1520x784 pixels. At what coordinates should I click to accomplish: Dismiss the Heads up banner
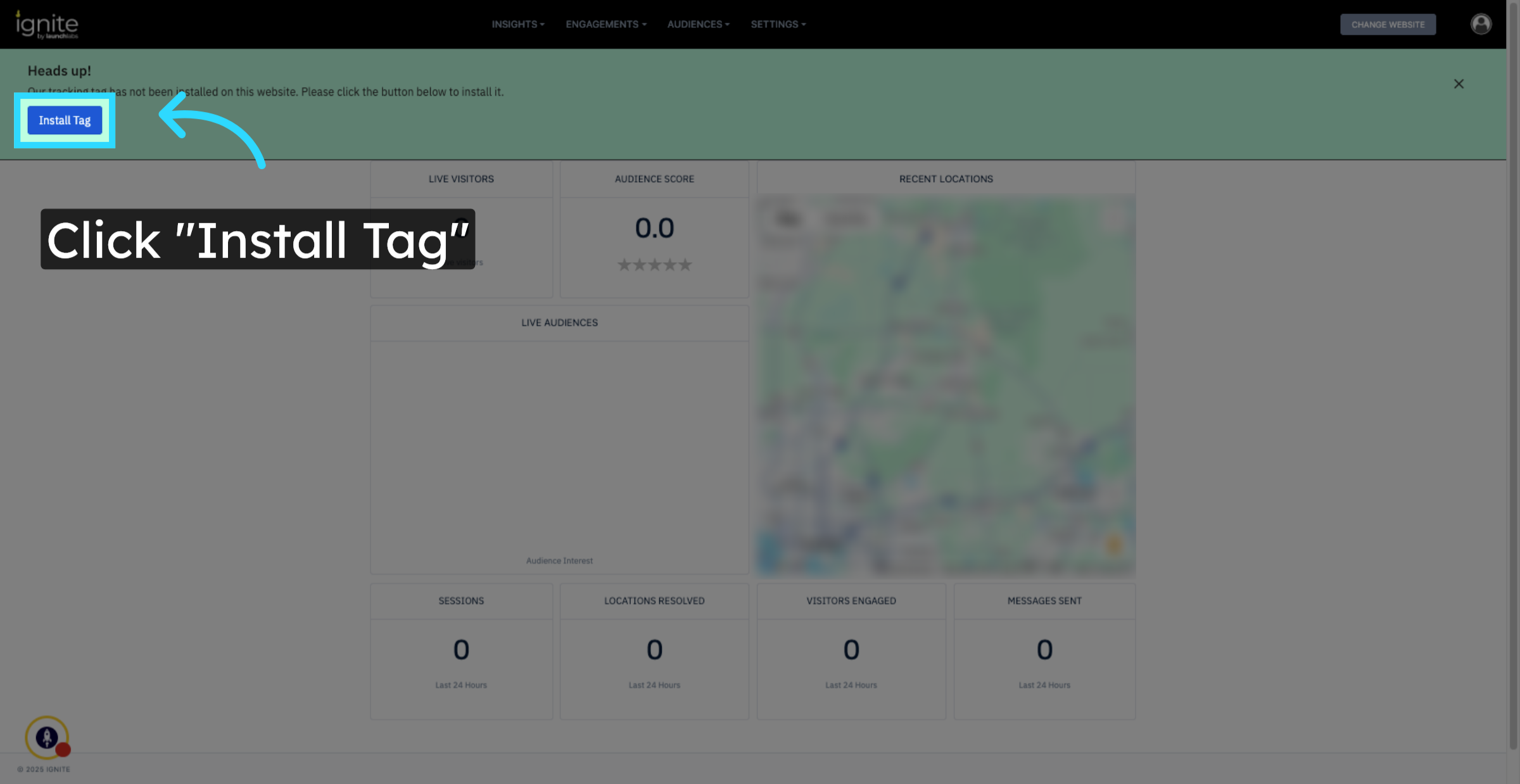(1459, 84)
